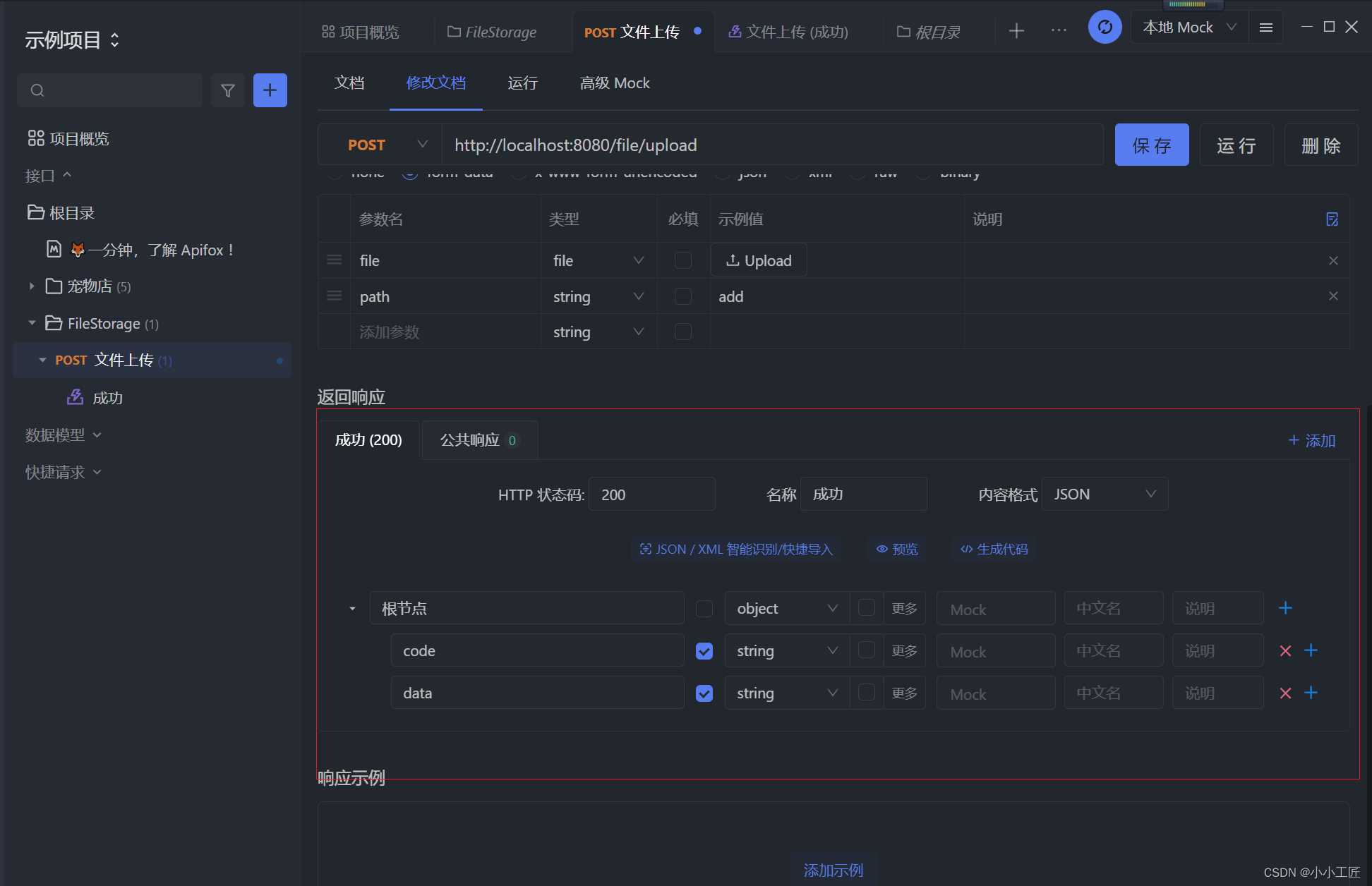Click the success example icon in sidebar
Image resolution: width=1372 pixels, height=886 pixels.
point(75,397)
